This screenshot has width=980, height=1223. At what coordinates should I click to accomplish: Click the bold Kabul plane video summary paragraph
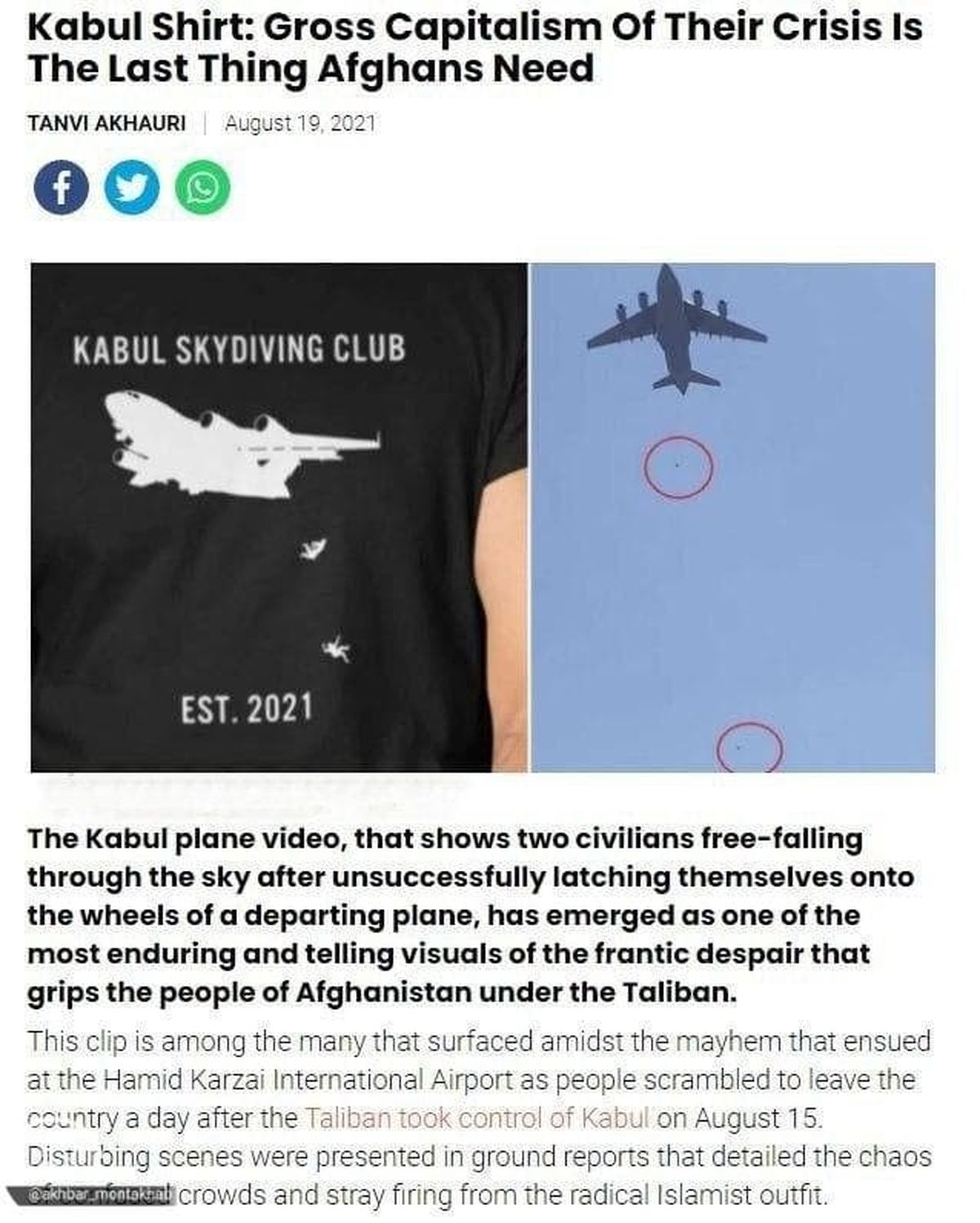click(470, 916)
